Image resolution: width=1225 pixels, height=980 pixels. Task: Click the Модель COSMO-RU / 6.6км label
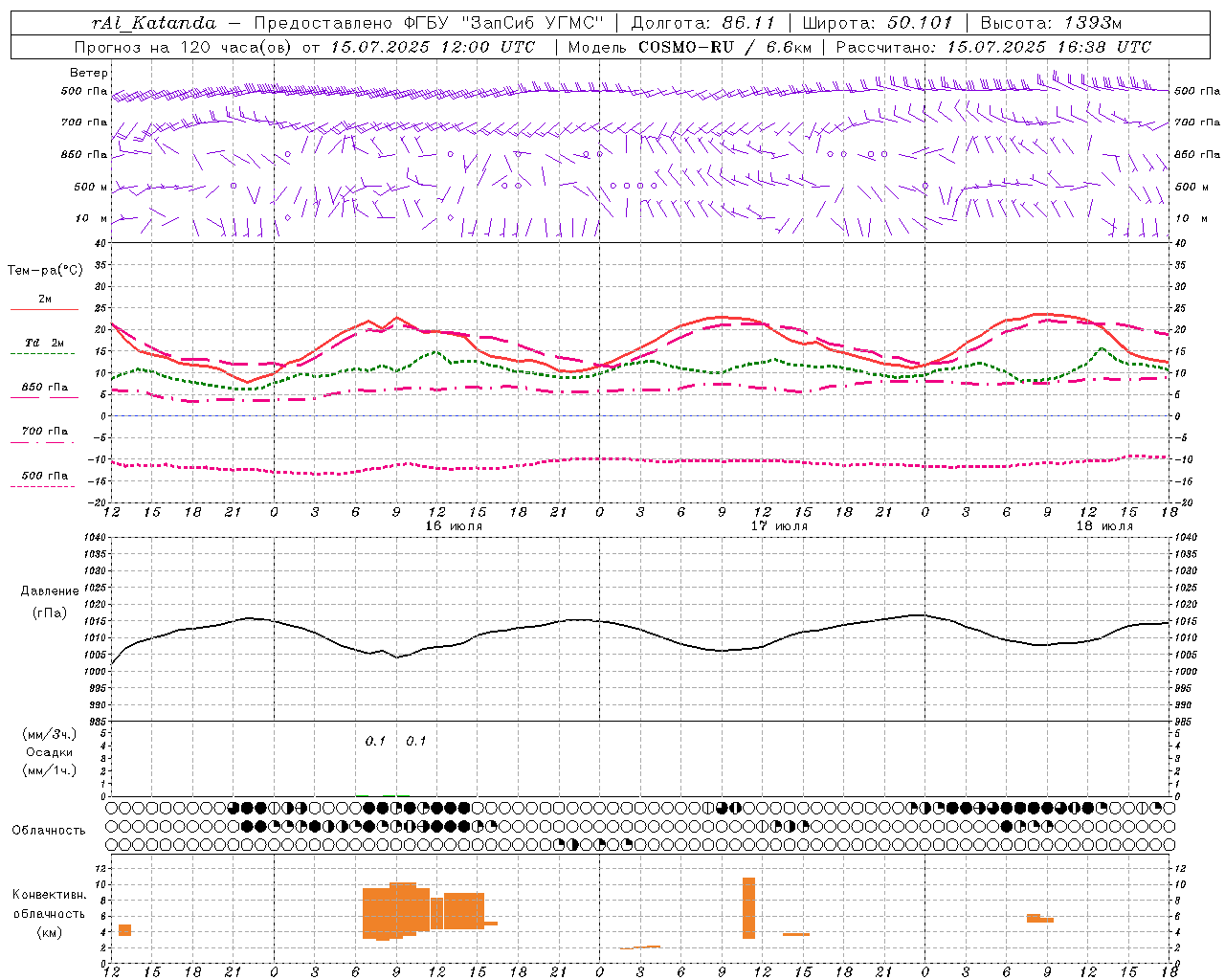tap(689, 47)
